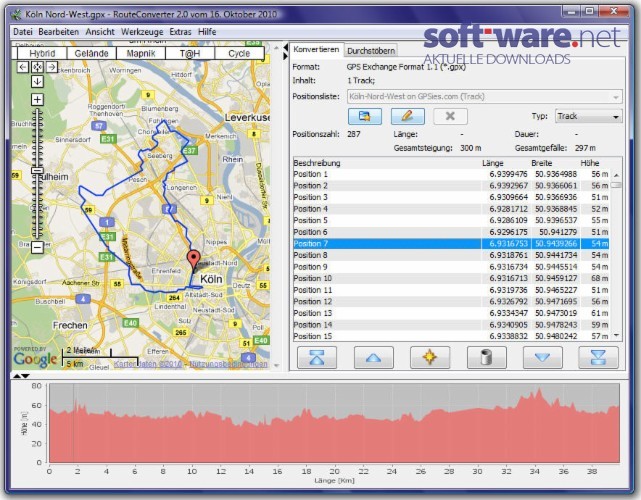Pan the map right with the arrow button

click(52, 67)
